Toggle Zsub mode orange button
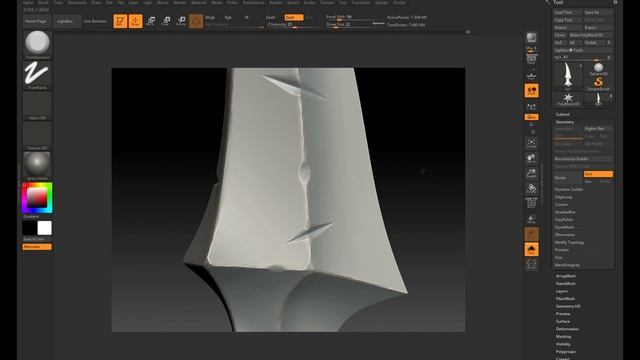 (x=294, y=18)
